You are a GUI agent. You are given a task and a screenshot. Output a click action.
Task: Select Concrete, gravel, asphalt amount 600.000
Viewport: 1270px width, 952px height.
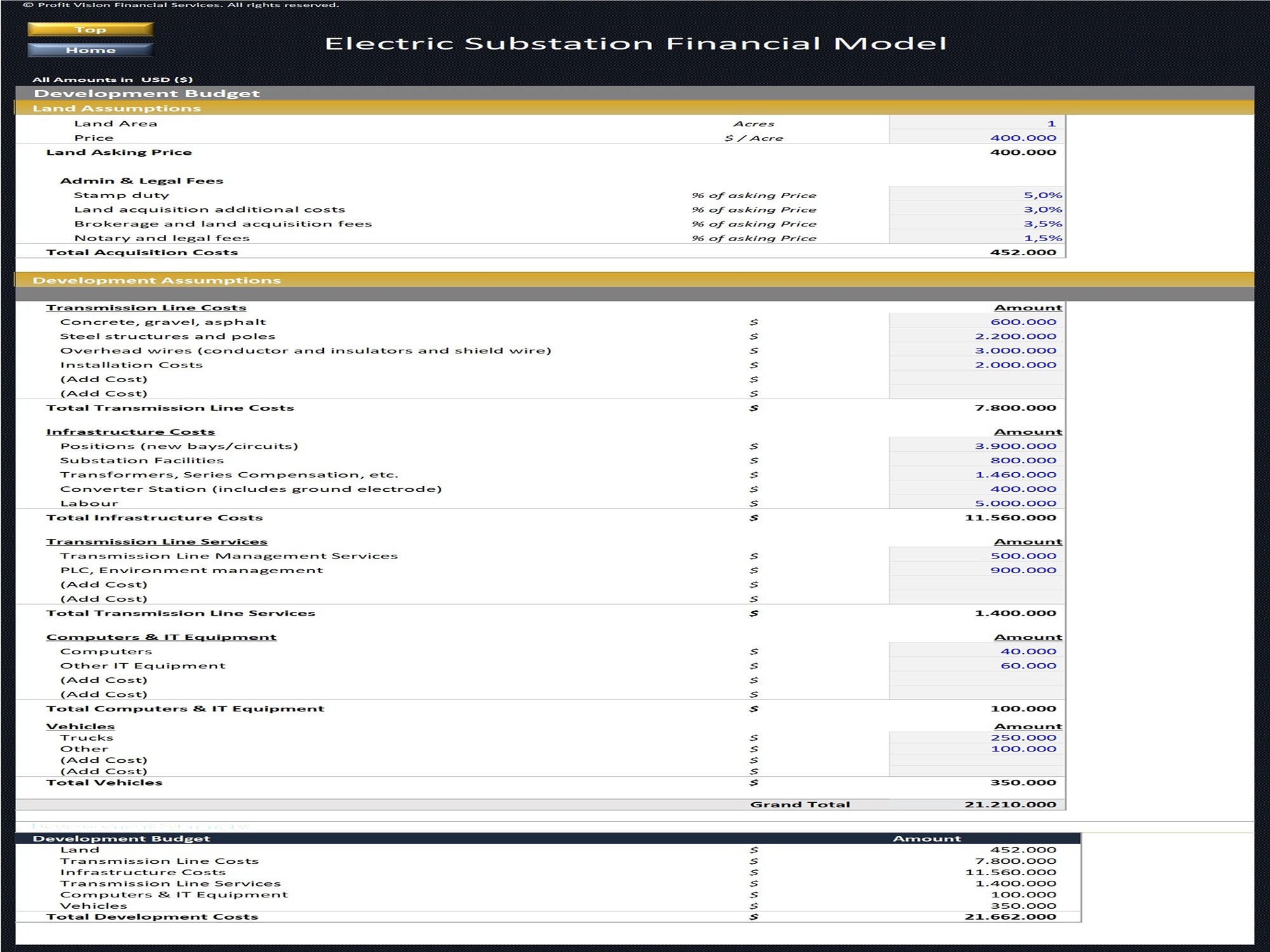click(977, 322)
